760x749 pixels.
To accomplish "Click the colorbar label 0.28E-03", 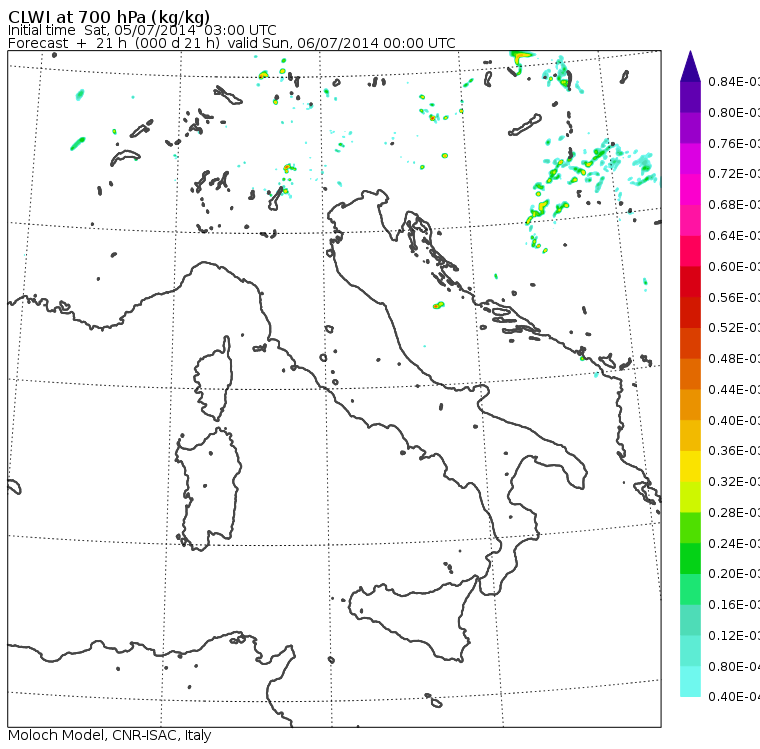I will (x=734, y=512).
